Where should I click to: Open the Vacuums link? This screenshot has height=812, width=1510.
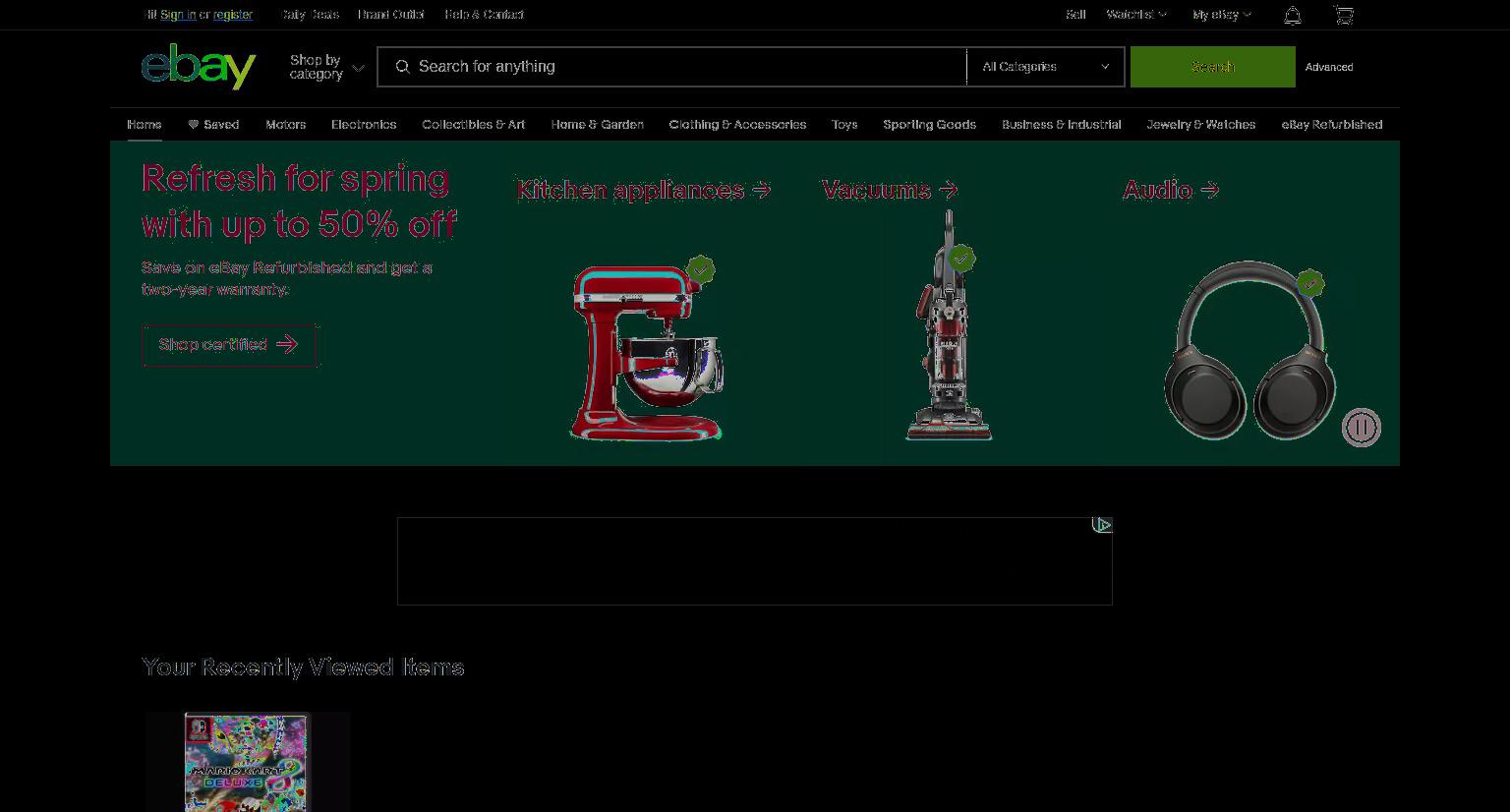coord(890,190)
